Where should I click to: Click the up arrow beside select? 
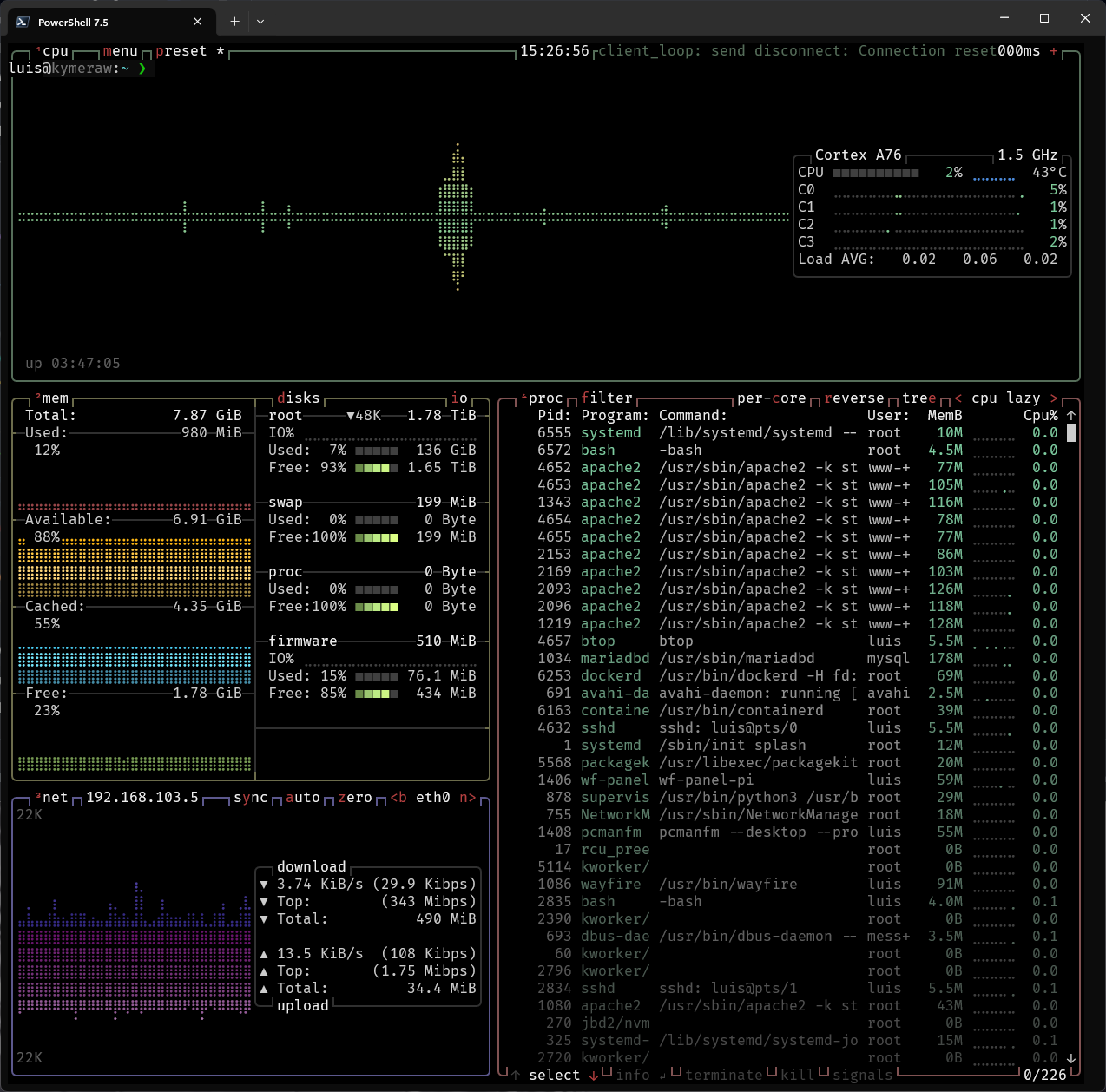pyautogui.click(x=516, y=1076)
